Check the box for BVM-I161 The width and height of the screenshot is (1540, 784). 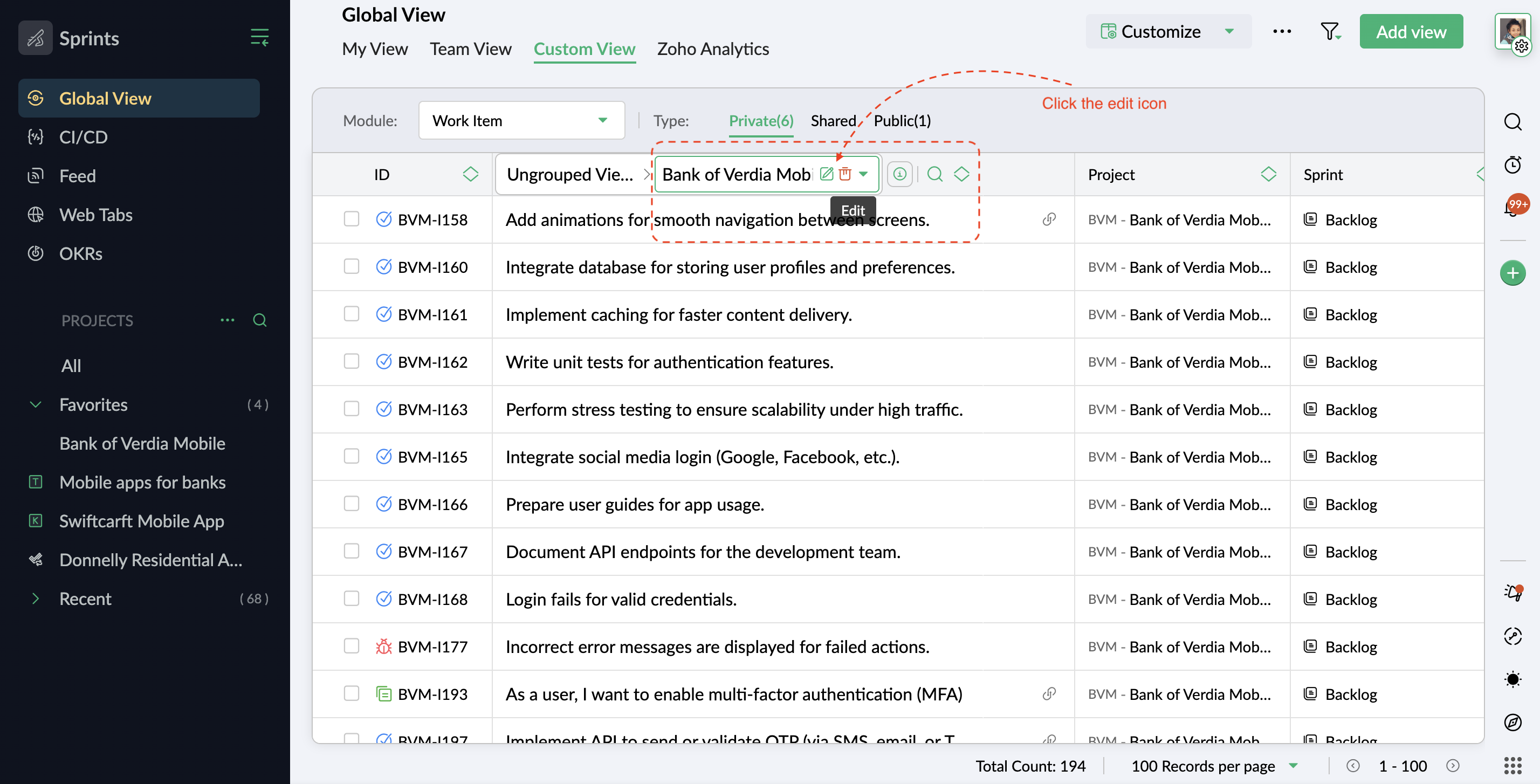pos(351,314)
